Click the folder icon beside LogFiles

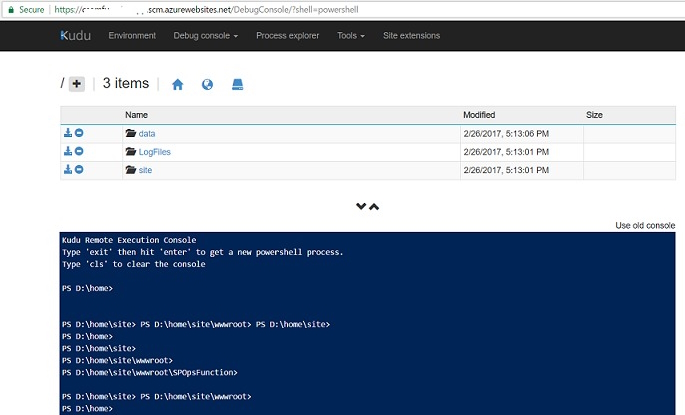131,152
